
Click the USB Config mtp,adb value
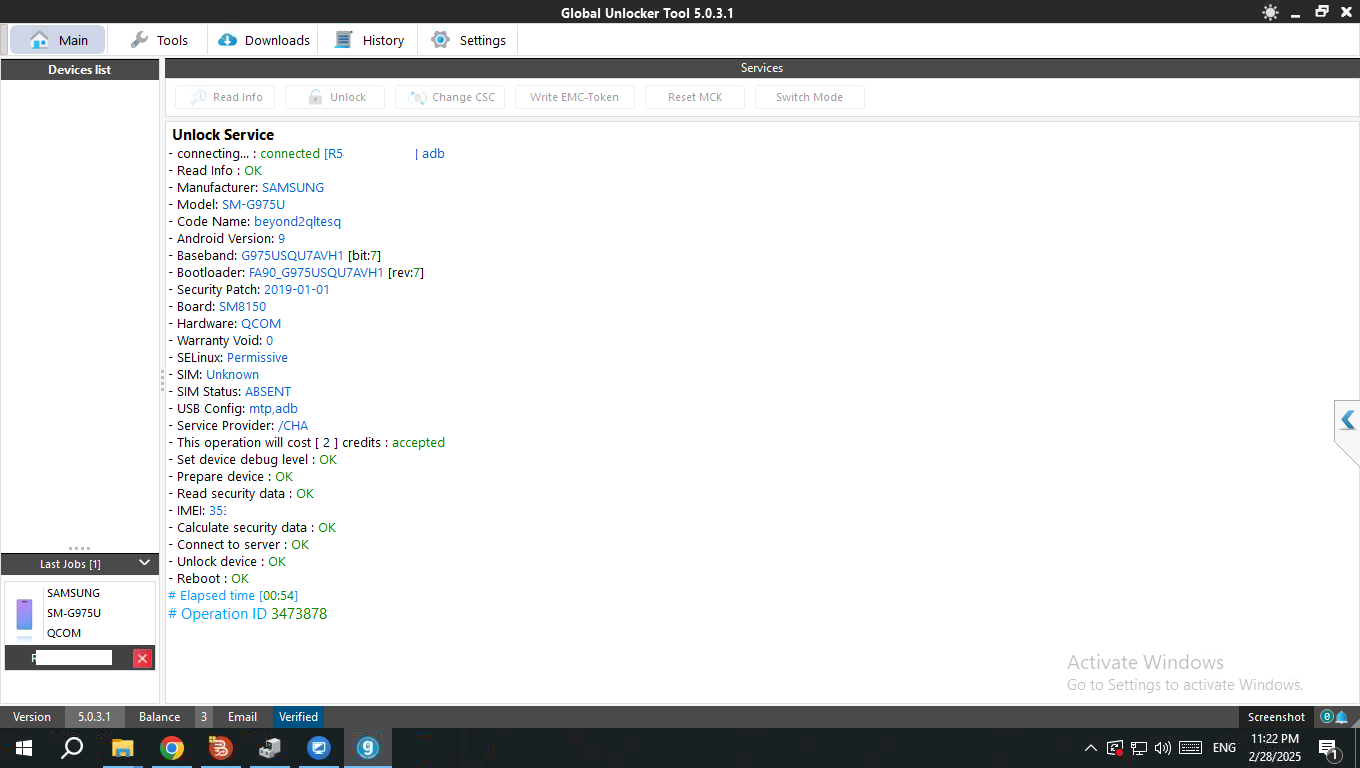coord(273,409)
